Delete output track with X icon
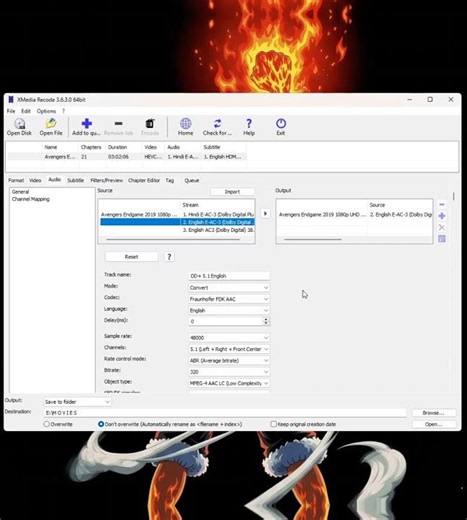467x520 pixels. (x=442, y=227)
